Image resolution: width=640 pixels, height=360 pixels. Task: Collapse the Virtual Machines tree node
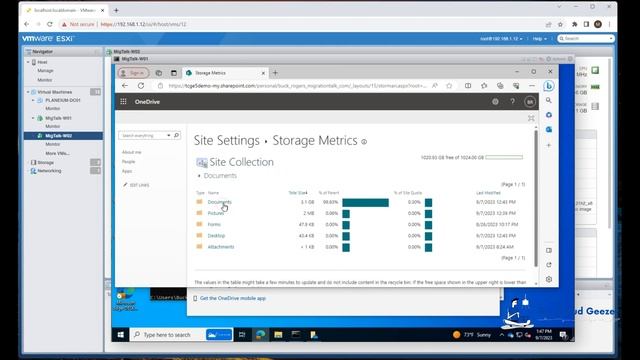point(28,92)
